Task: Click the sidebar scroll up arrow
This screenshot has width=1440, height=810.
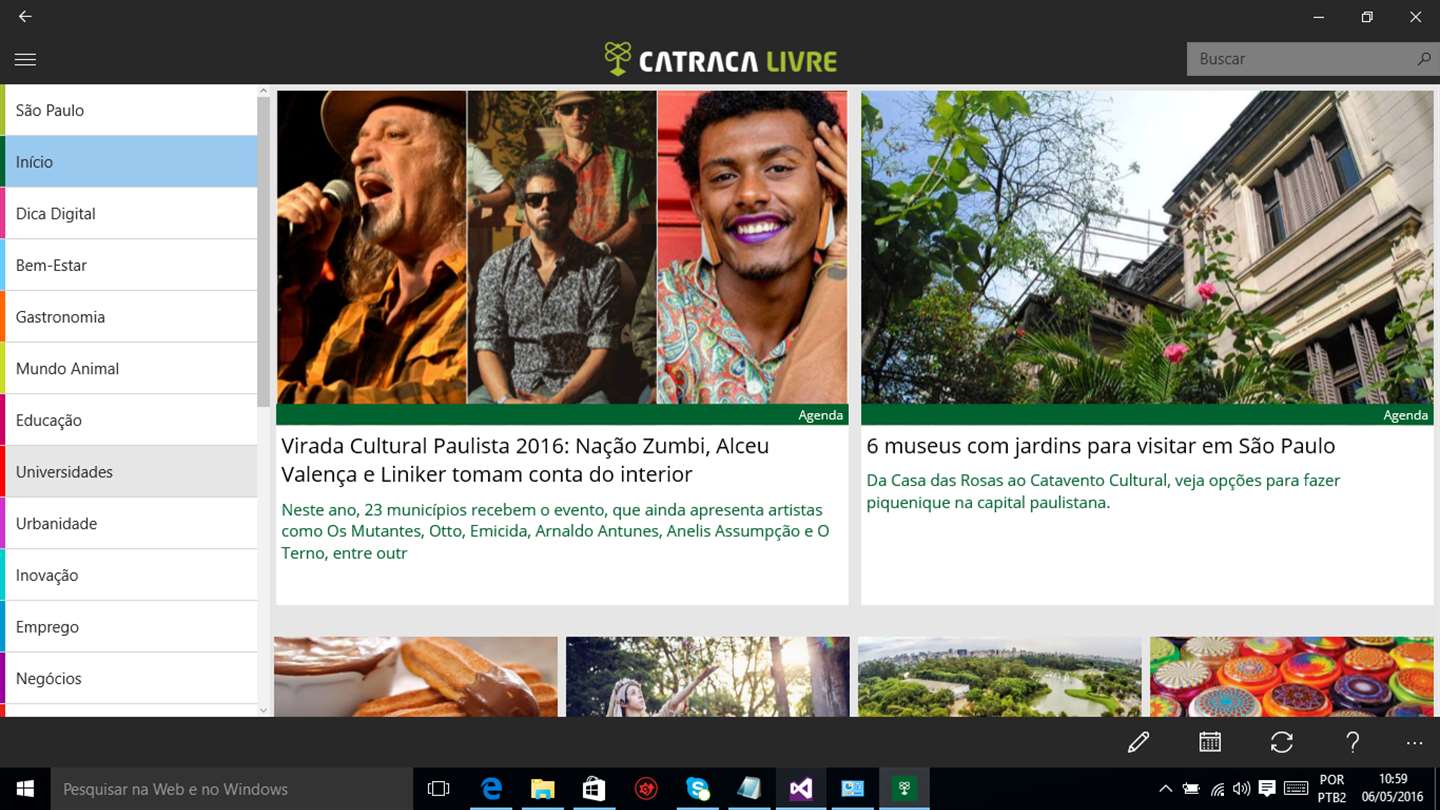Action: point(264,91)
